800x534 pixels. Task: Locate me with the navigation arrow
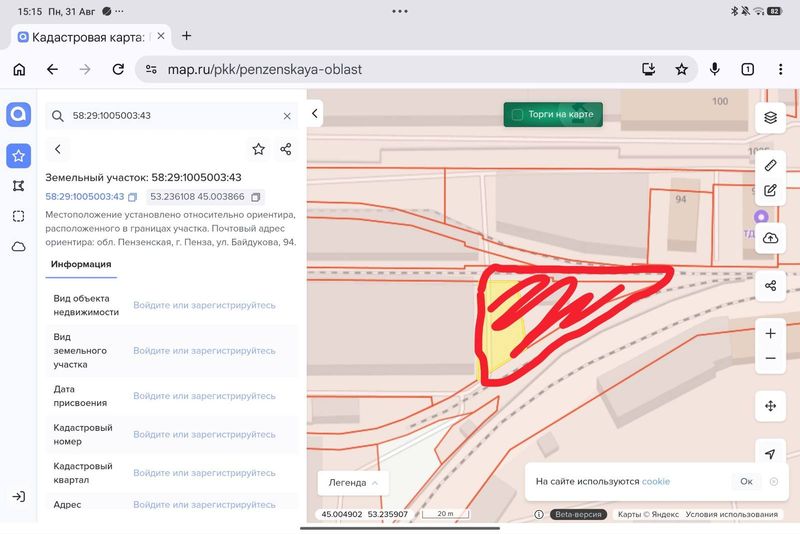(770, 453)
